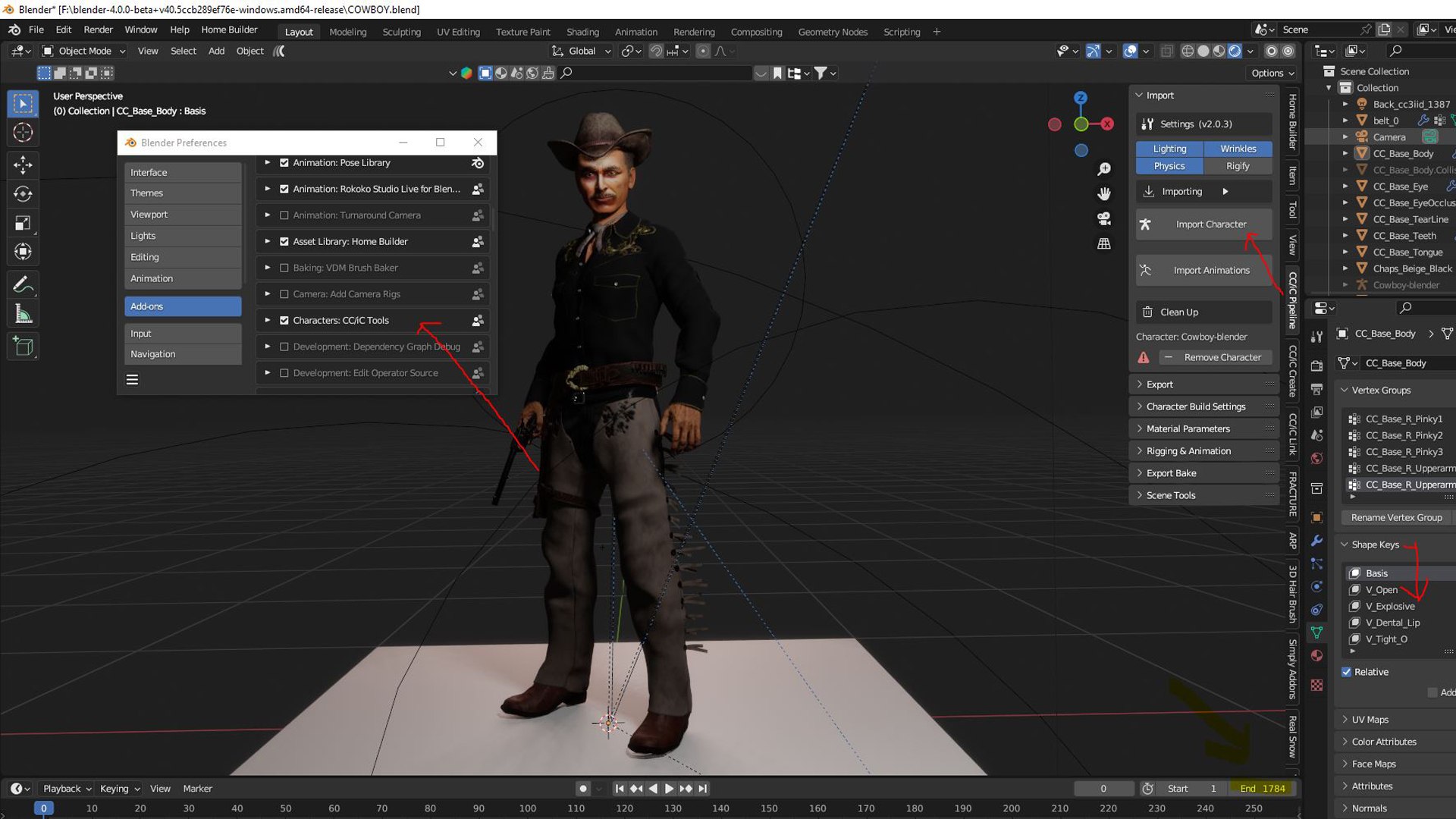Click the End frame 1784 field
Screen dimensions: 1456x819
click(1262, 789)
